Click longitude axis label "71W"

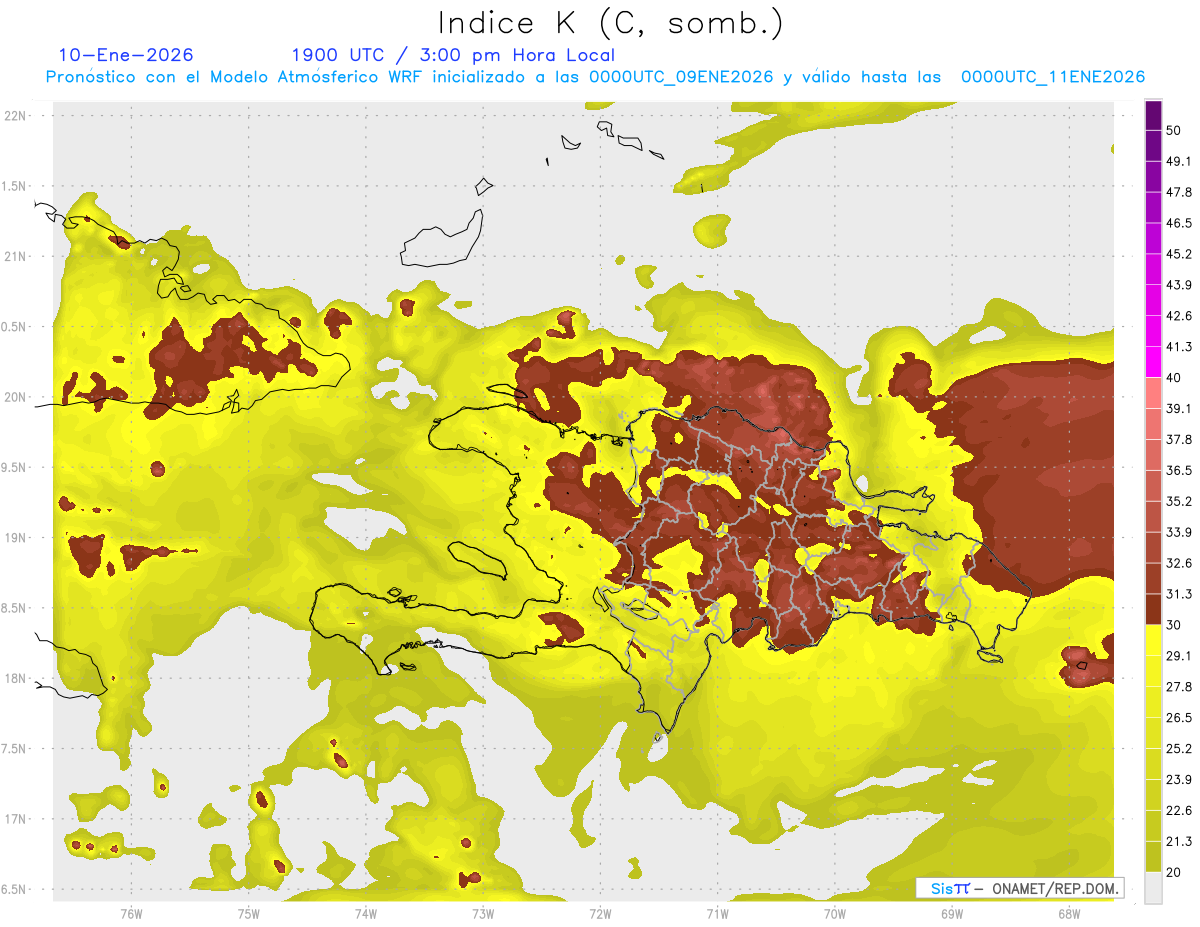(717, 913)
